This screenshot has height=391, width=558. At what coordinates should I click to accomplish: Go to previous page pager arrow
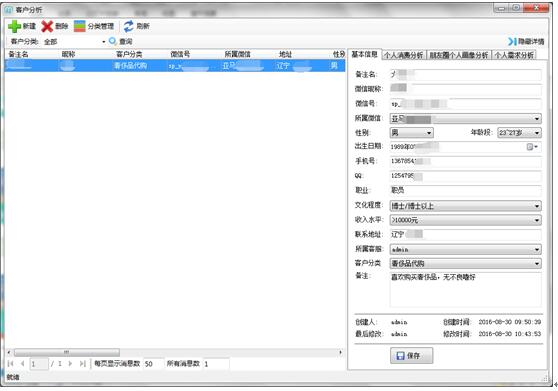[x=22, y=364]
